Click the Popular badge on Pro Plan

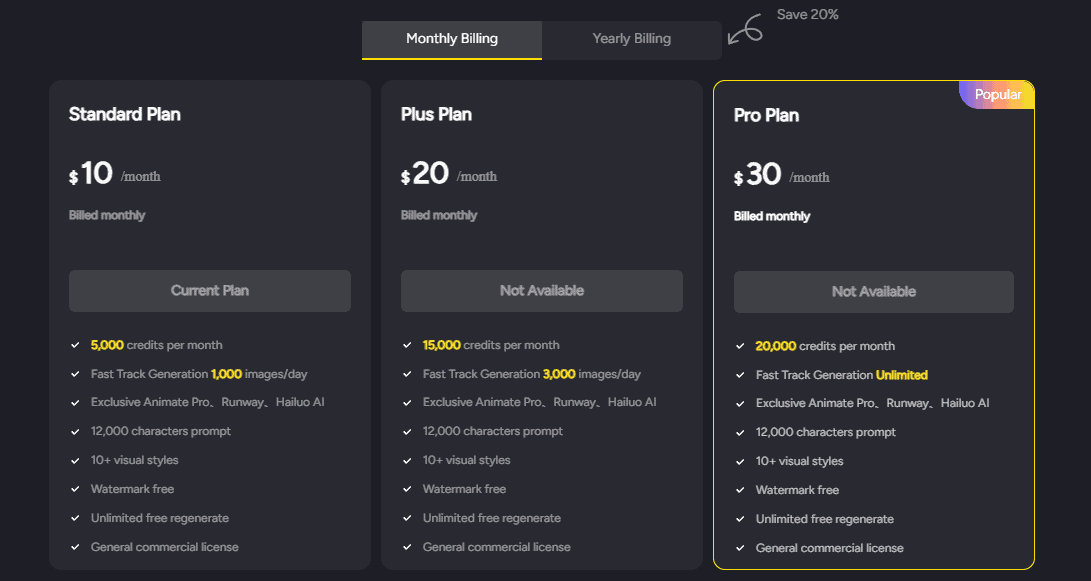pos(997,95)
